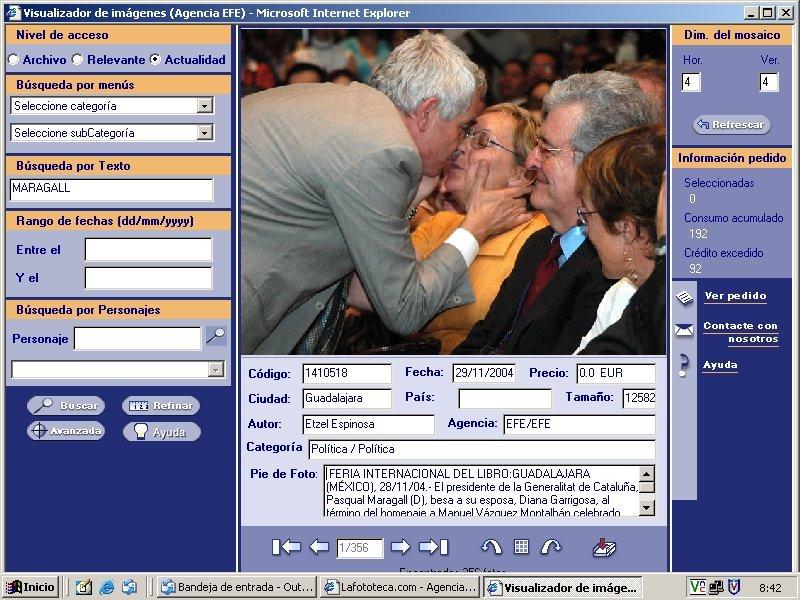Viewport: 800px width, 600px height.
Task: Click the empty País field
Action: [505, 398]
